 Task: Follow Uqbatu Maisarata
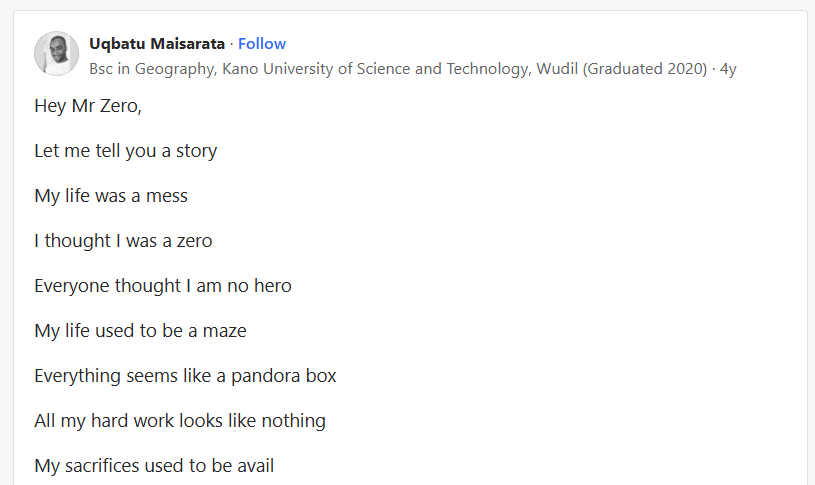[262, 44]
